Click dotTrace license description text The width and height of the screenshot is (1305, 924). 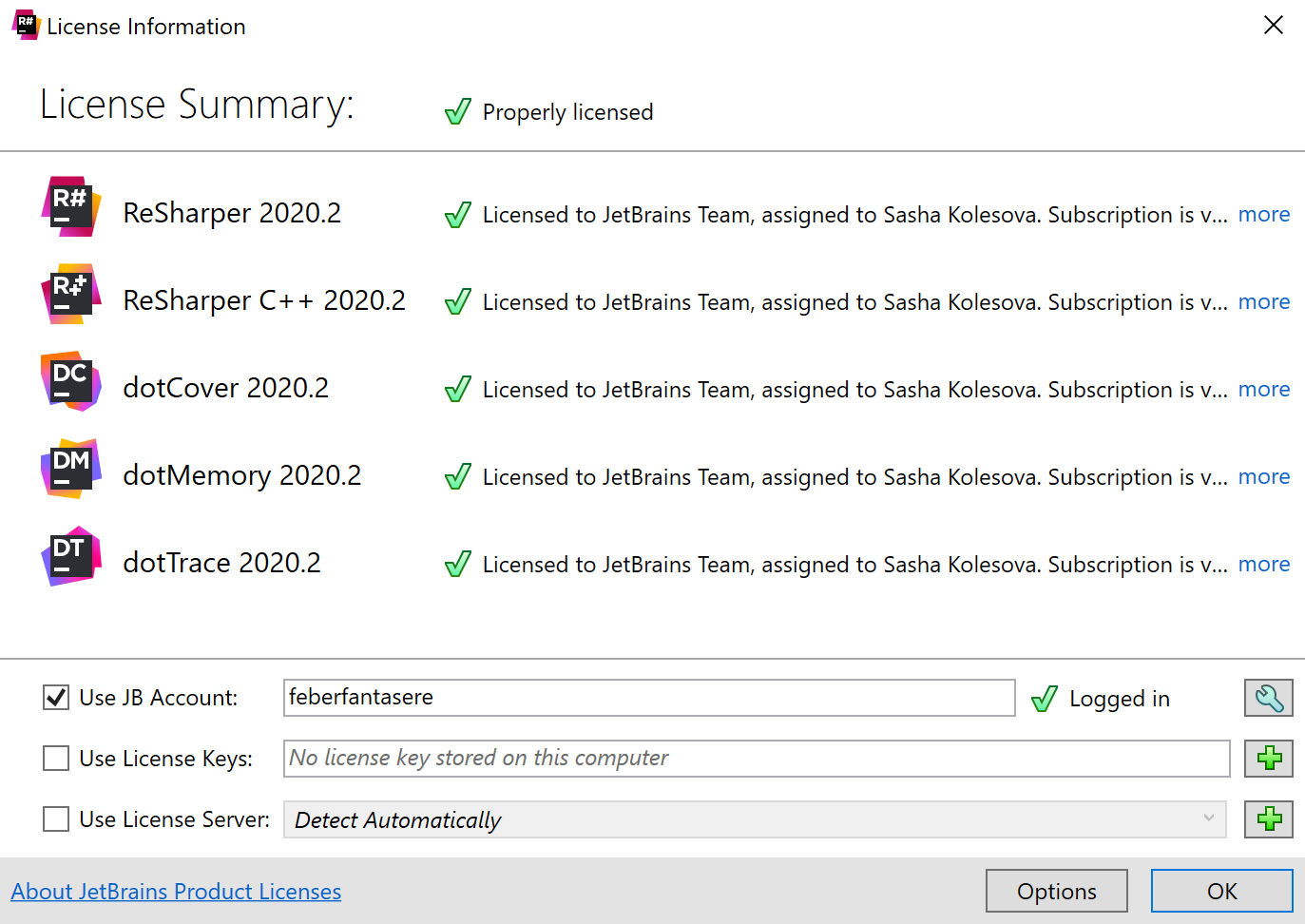[855, 565]
